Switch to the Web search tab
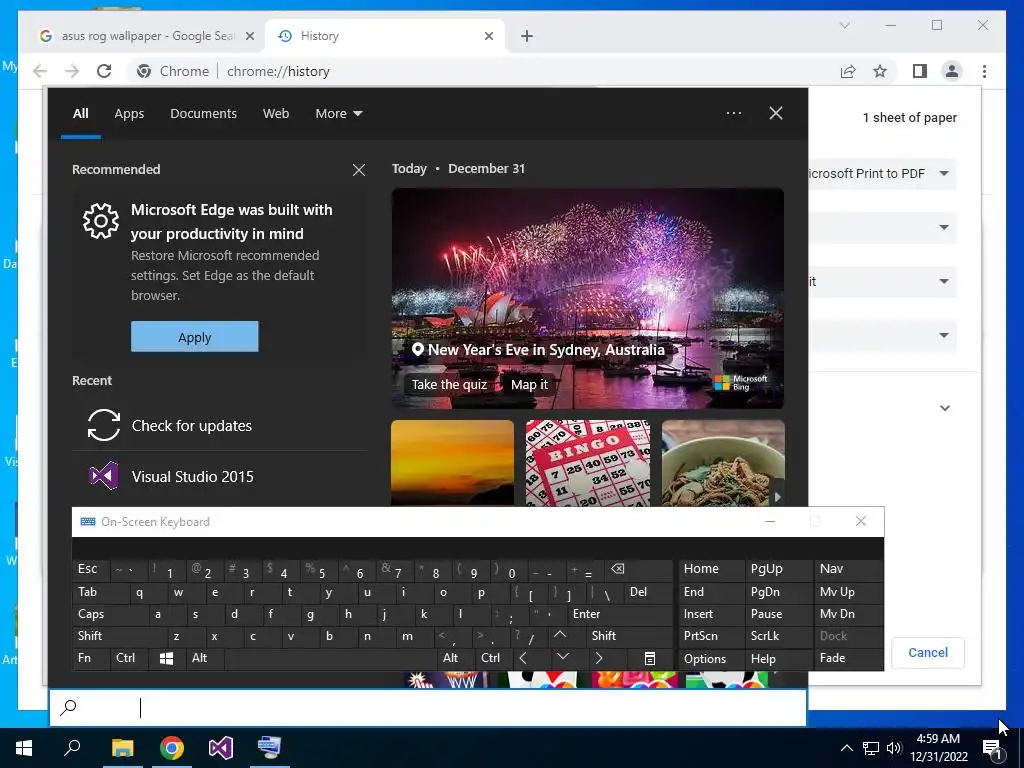Screen dimensions: 1024x768 coord(276,114)
